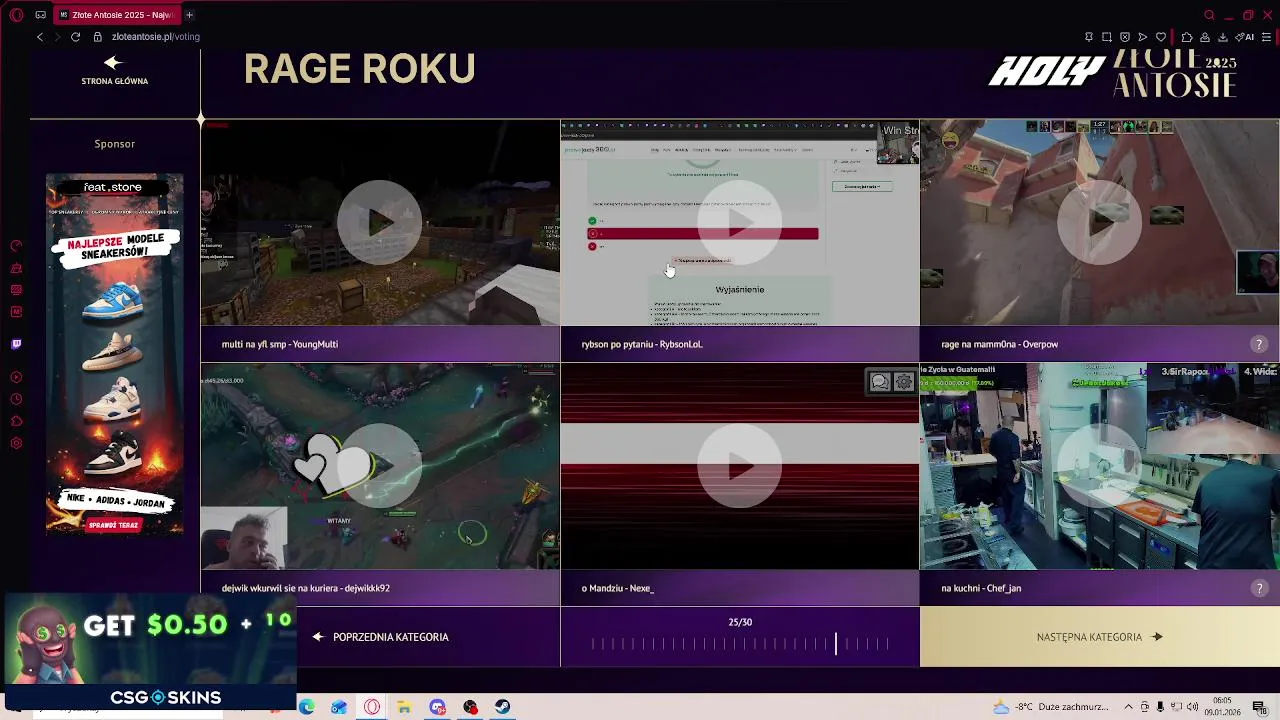Viewport: 1280px width, 720px height.
Task: Reload the current page
Action: point(75,37)
